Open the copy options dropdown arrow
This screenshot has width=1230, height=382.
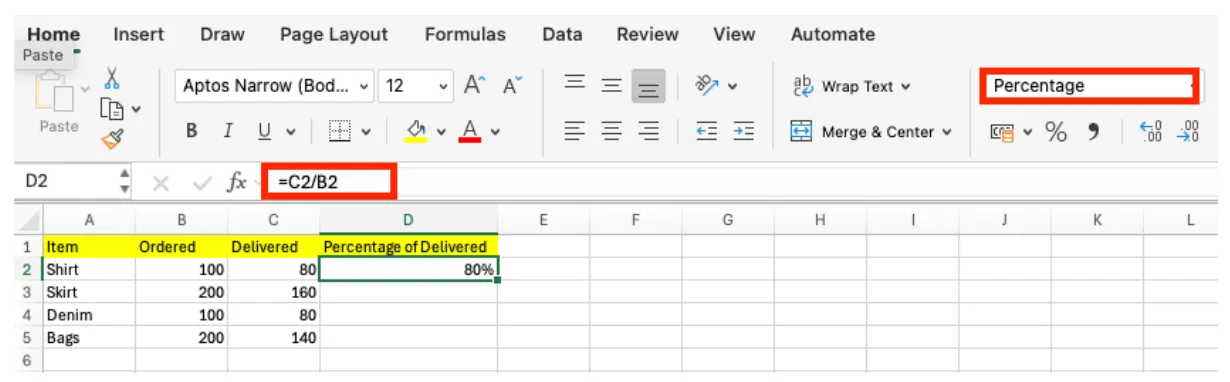click(x=135, y=108)
